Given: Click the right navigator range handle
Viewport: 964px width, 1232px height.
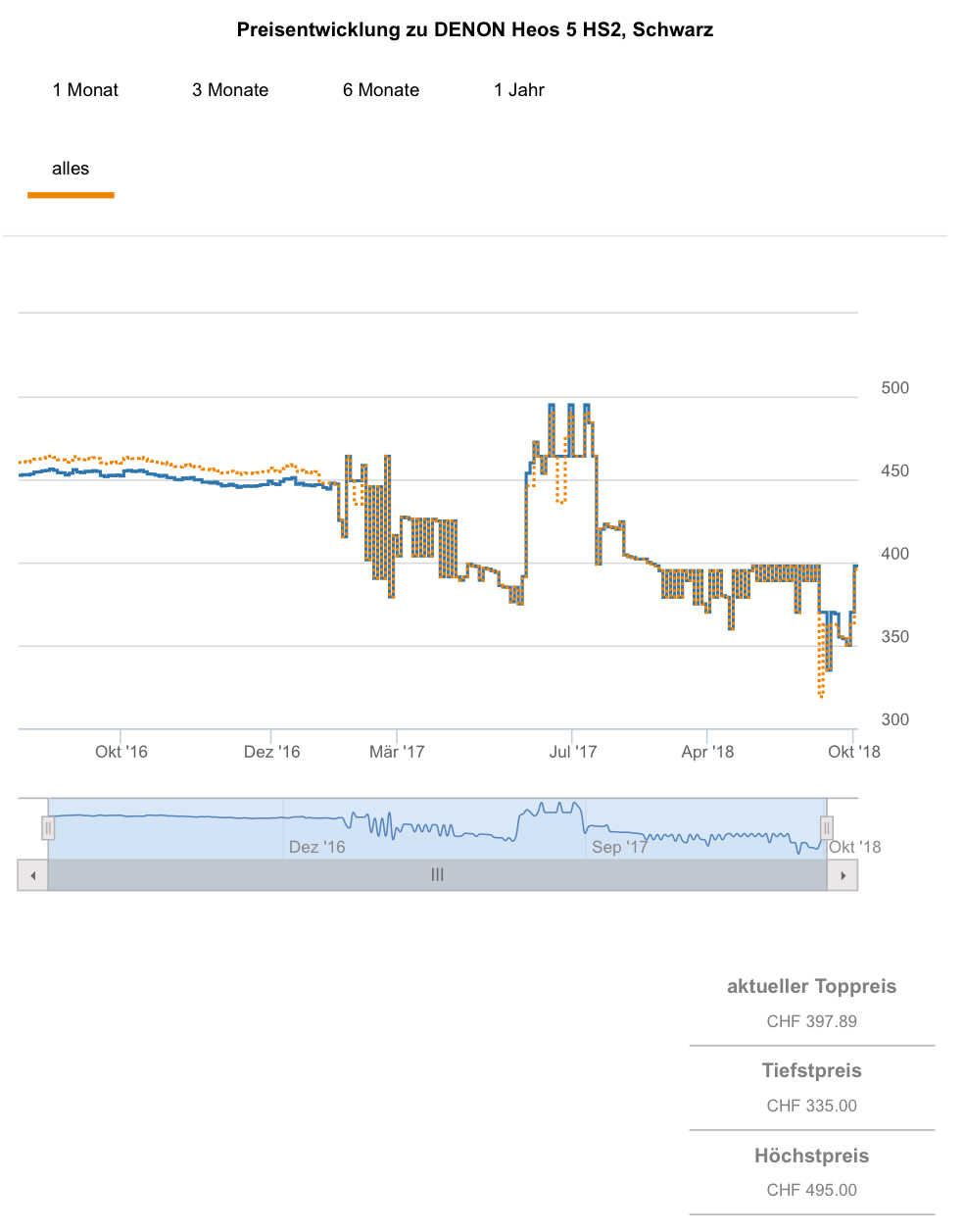Looking at the screenshot, I should tap(827, 828).
